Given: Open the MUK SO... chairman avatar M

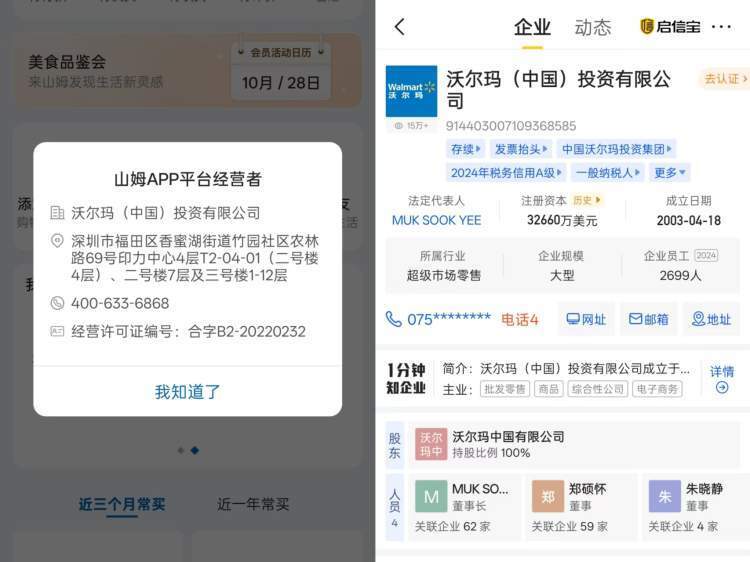Looking at the screenshot, I should (431, 496).
